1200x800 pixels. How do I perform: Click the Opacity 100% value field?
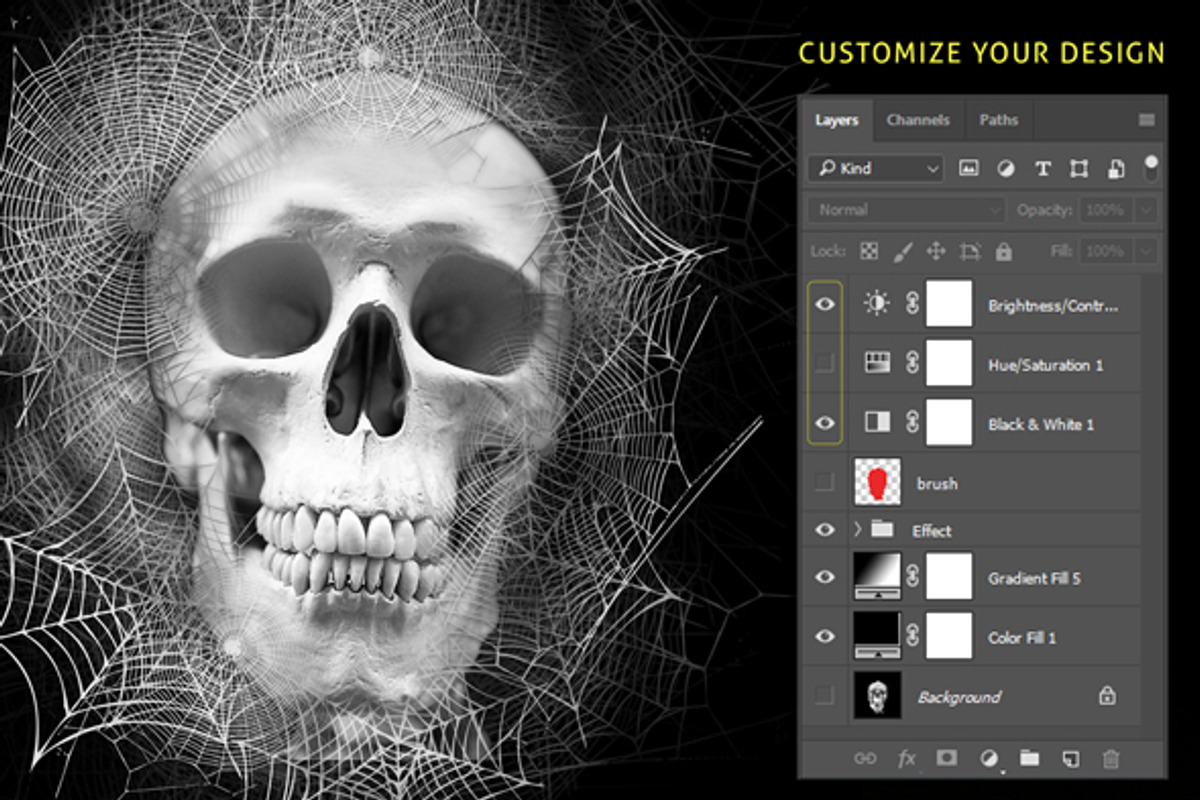(1106, 210)
